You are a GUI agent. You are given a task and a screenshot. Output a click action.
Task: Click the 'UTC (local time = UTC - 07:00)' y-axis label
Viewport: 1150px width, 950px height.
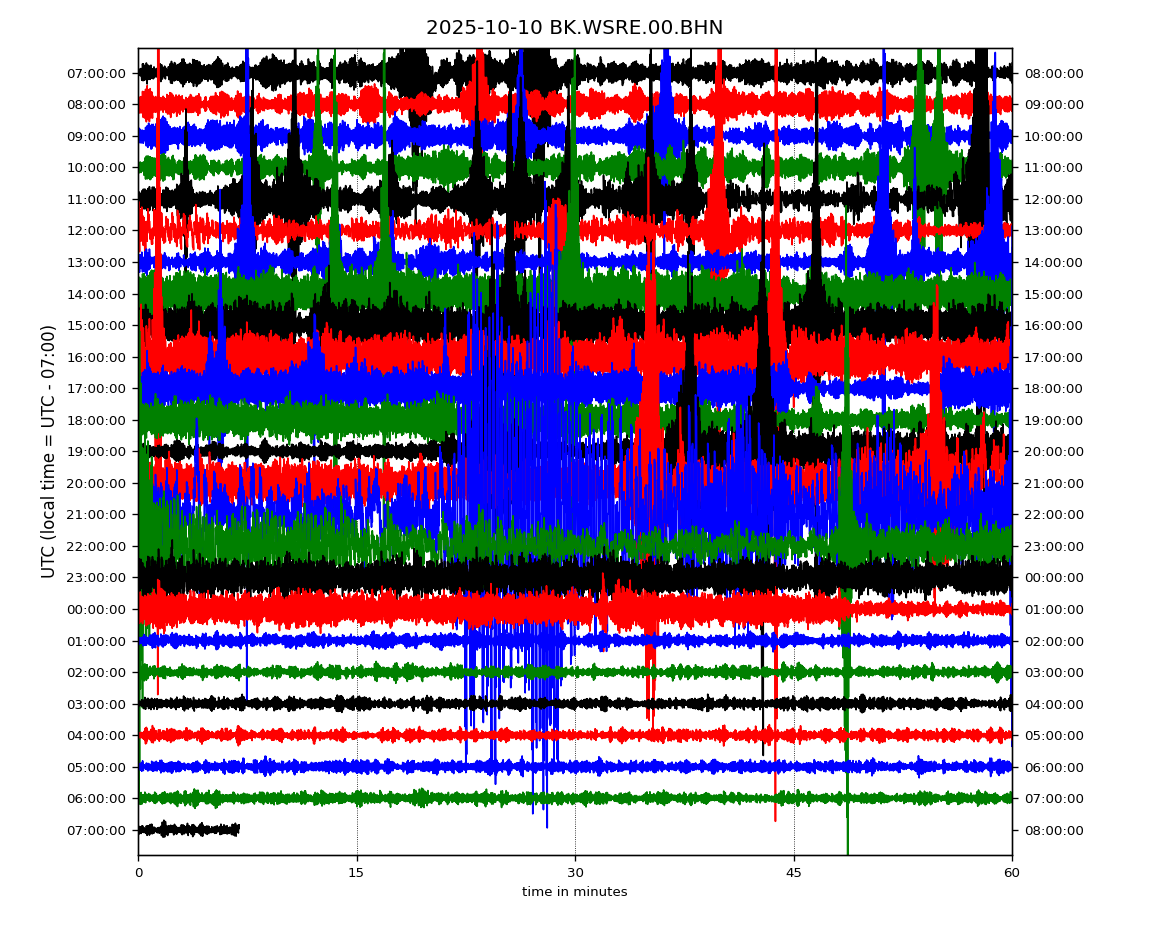(x=49, y=451)
